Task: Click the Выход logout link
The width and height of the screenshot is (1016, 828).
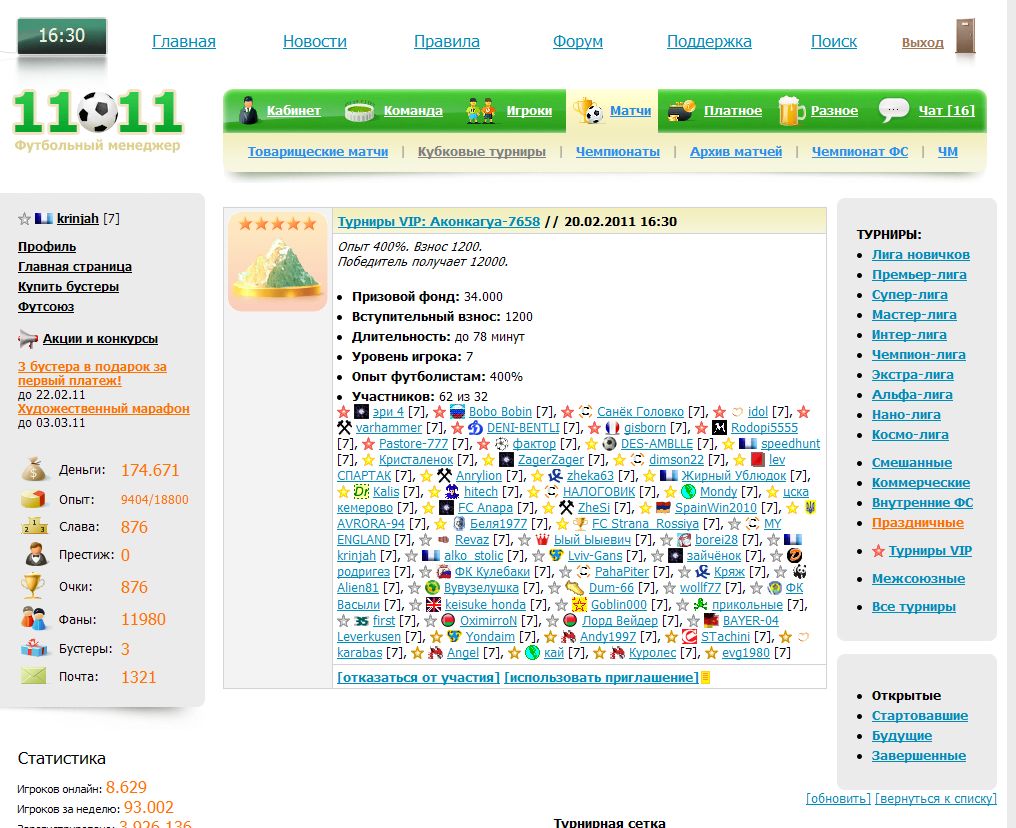Action: click(x=922, y=43)
